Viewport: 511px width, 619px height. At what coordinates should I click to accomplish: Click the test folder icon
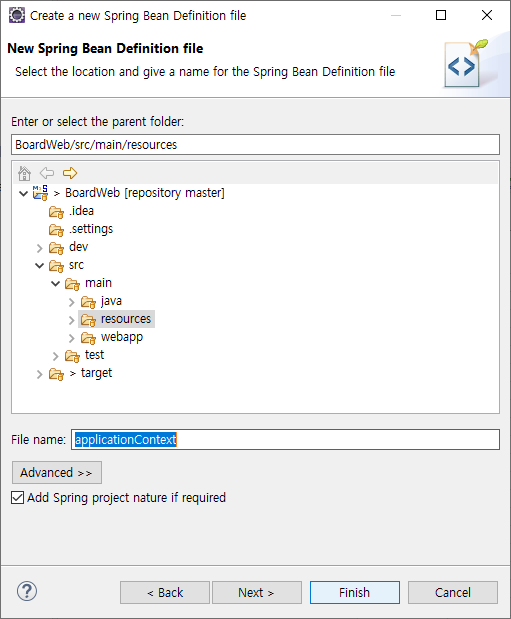pos(72,356)
